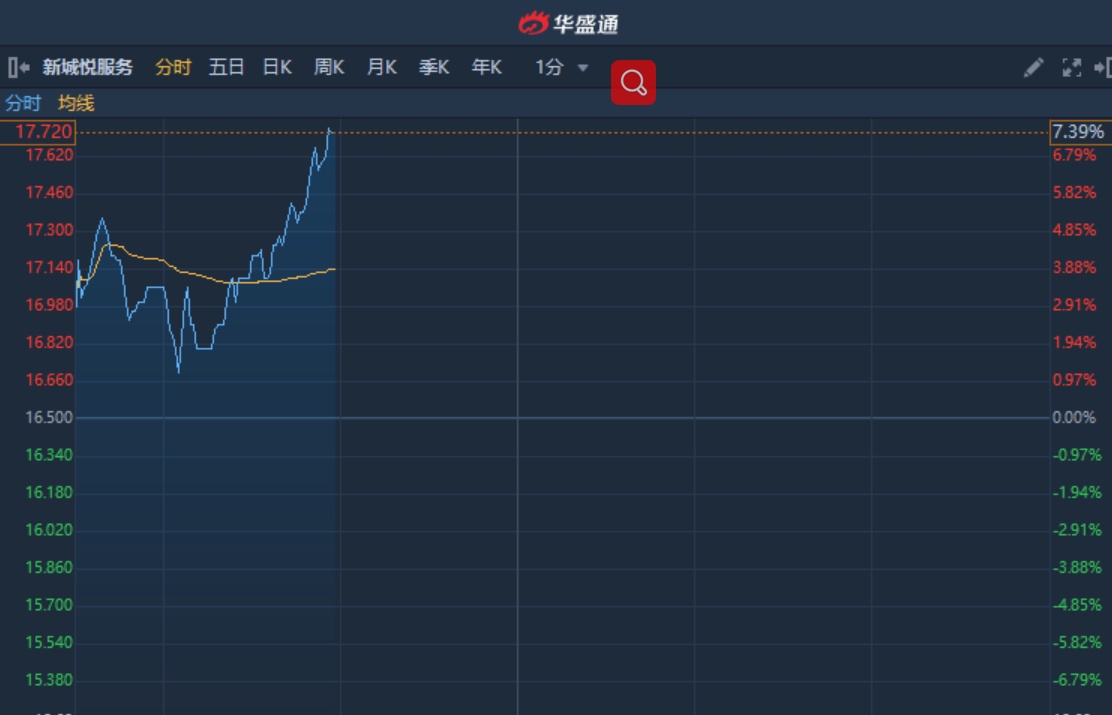Switch to the 五日 chart tab
This screenshot has height=715, width=1112.
[226, 68]
